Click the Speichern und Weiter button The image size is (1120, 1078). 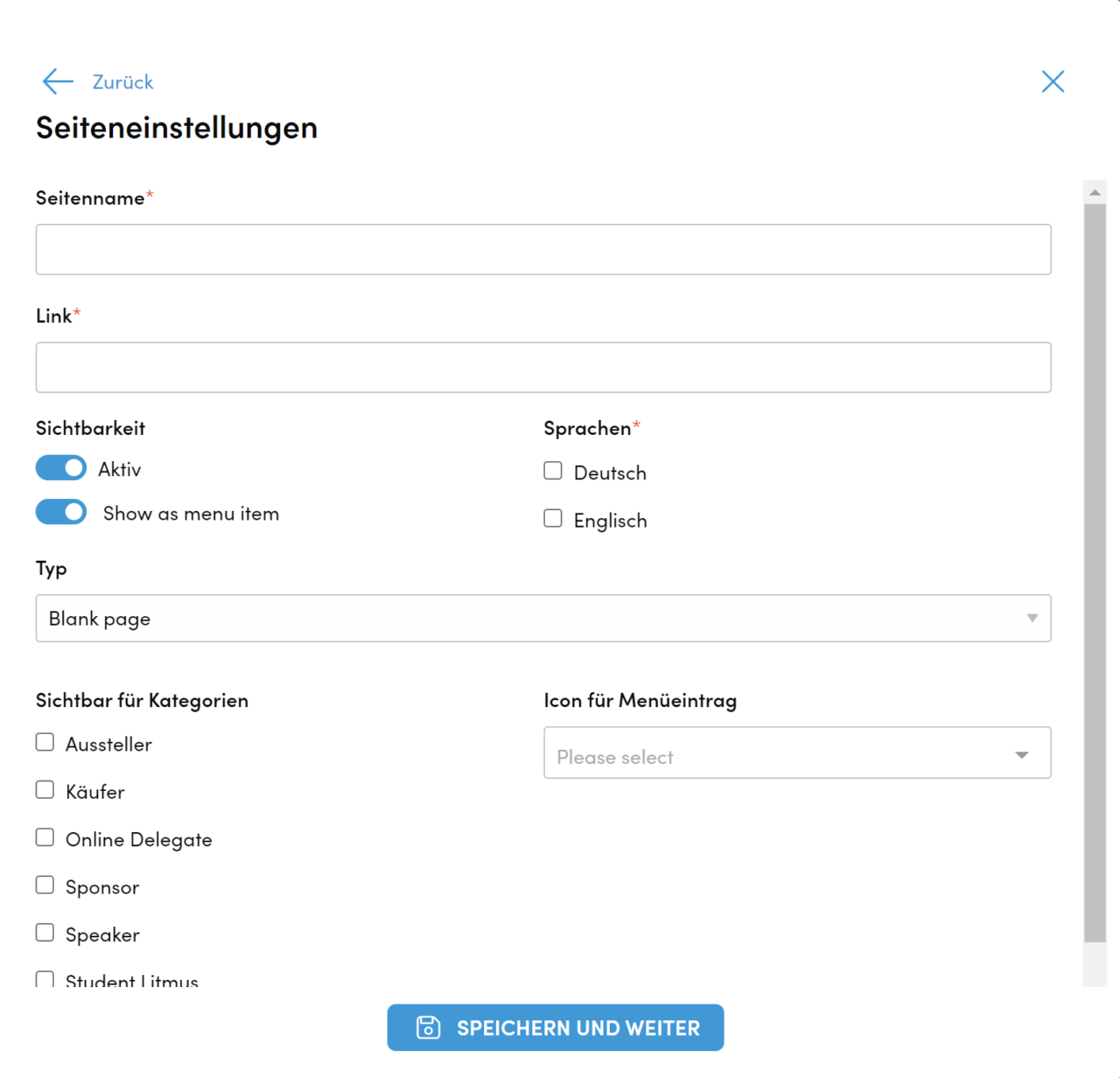tap(556, 1027)
